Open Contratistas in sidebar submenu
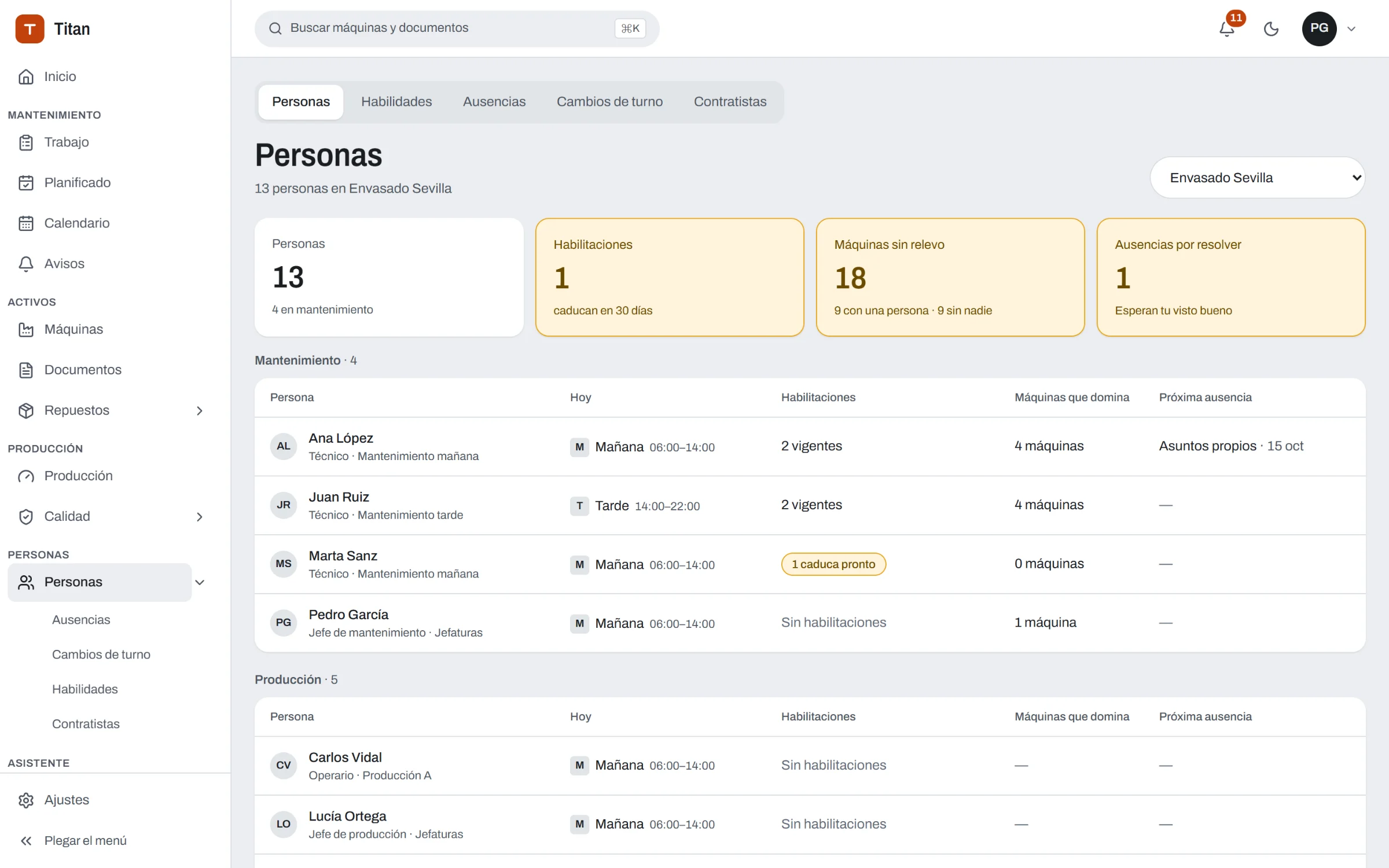The width and height of the screenshot is (1389, 868). (x=86, y=724)
